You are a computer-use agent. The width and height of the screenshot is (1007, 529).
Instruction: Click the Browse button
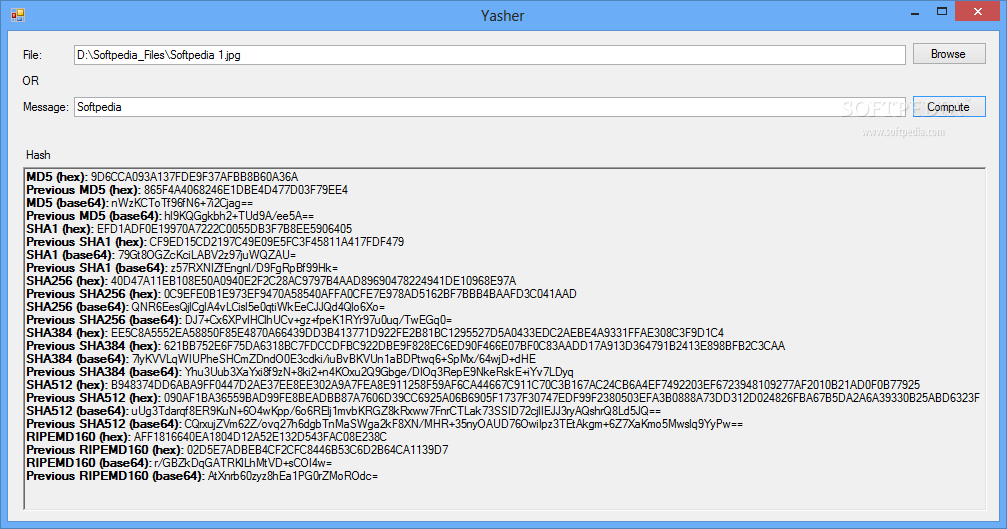(x=949, y=54)
